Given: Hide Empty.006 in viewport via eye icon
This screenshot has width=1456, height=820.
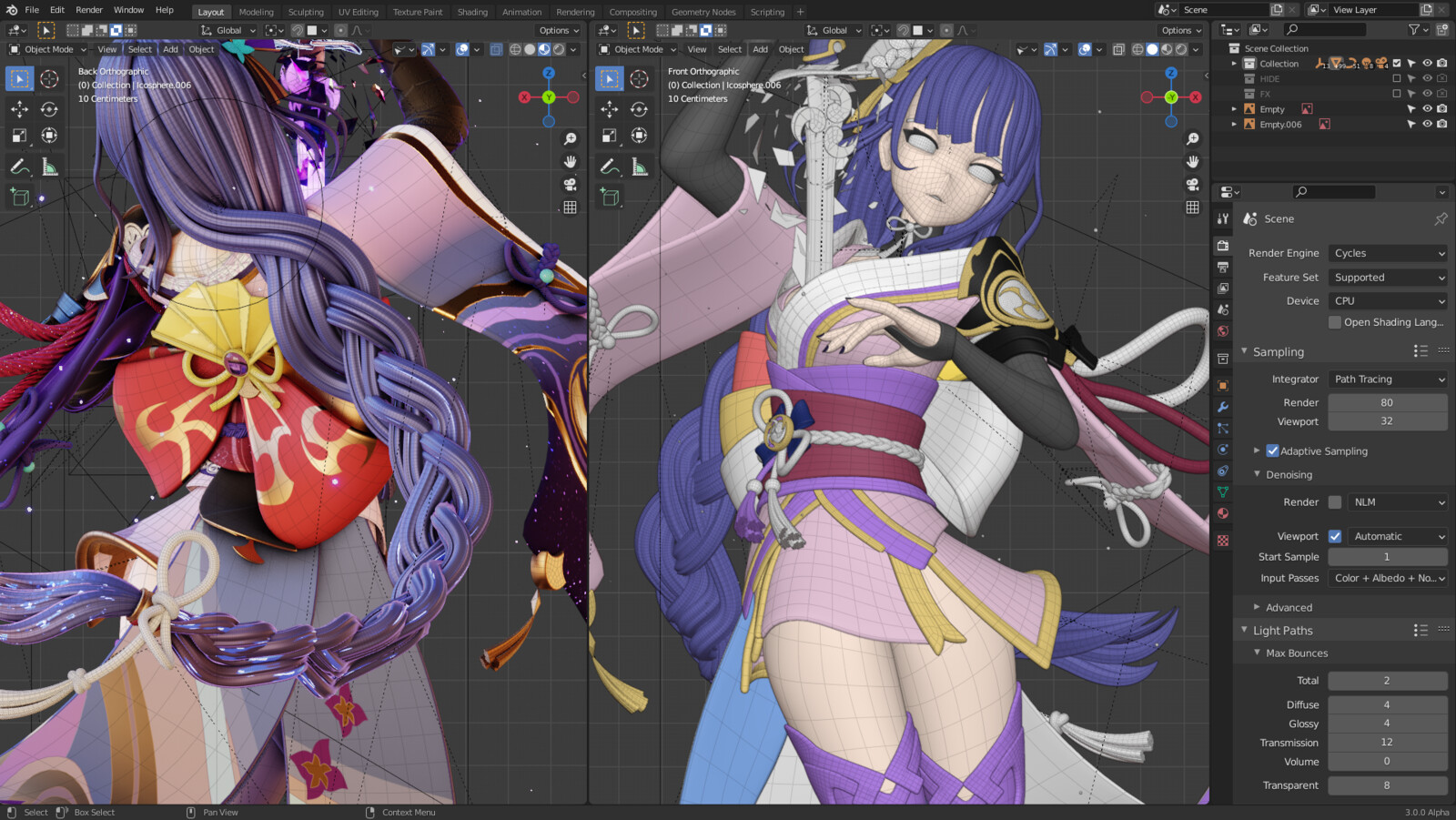Looking at the screenshot, I should pyautogui.click(x=1427, y=124).
